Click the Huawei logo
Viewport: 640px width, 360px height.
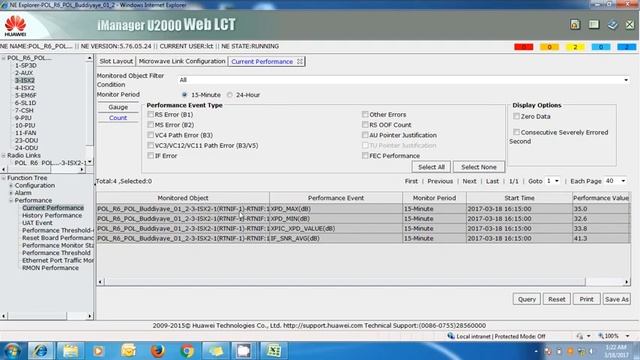(16, 25)
